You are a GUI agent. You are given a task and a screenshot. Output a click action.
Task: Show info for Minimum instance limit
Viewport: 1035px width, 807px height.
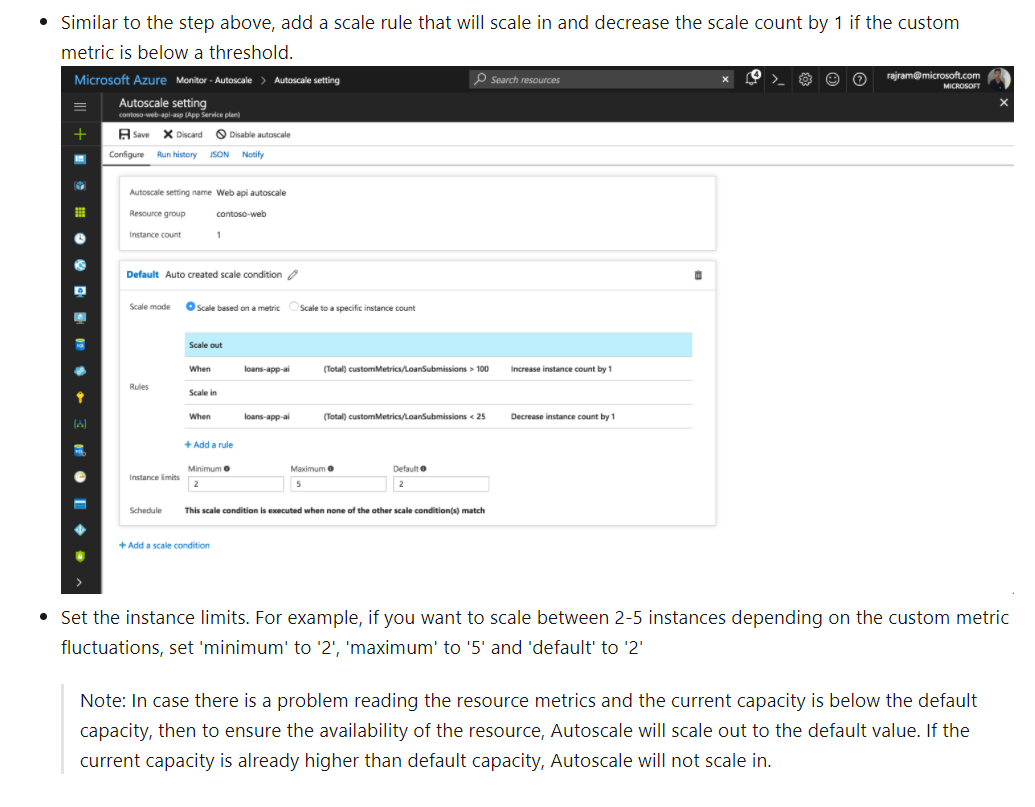[226, 468]
